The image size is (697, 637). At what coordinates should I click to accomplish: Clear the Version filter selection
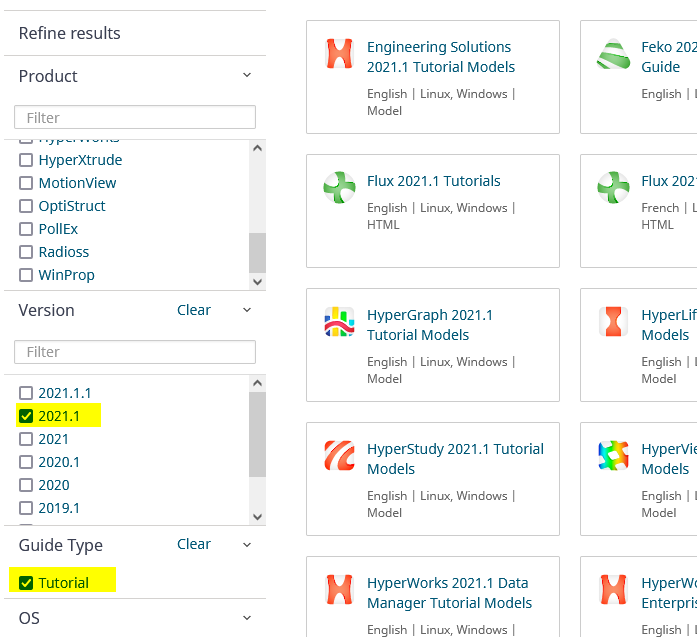[194, 310]
